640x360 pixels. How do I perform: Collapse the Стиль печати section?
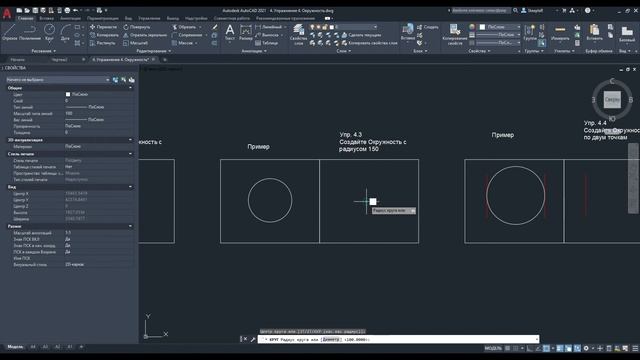click(131, 154)
